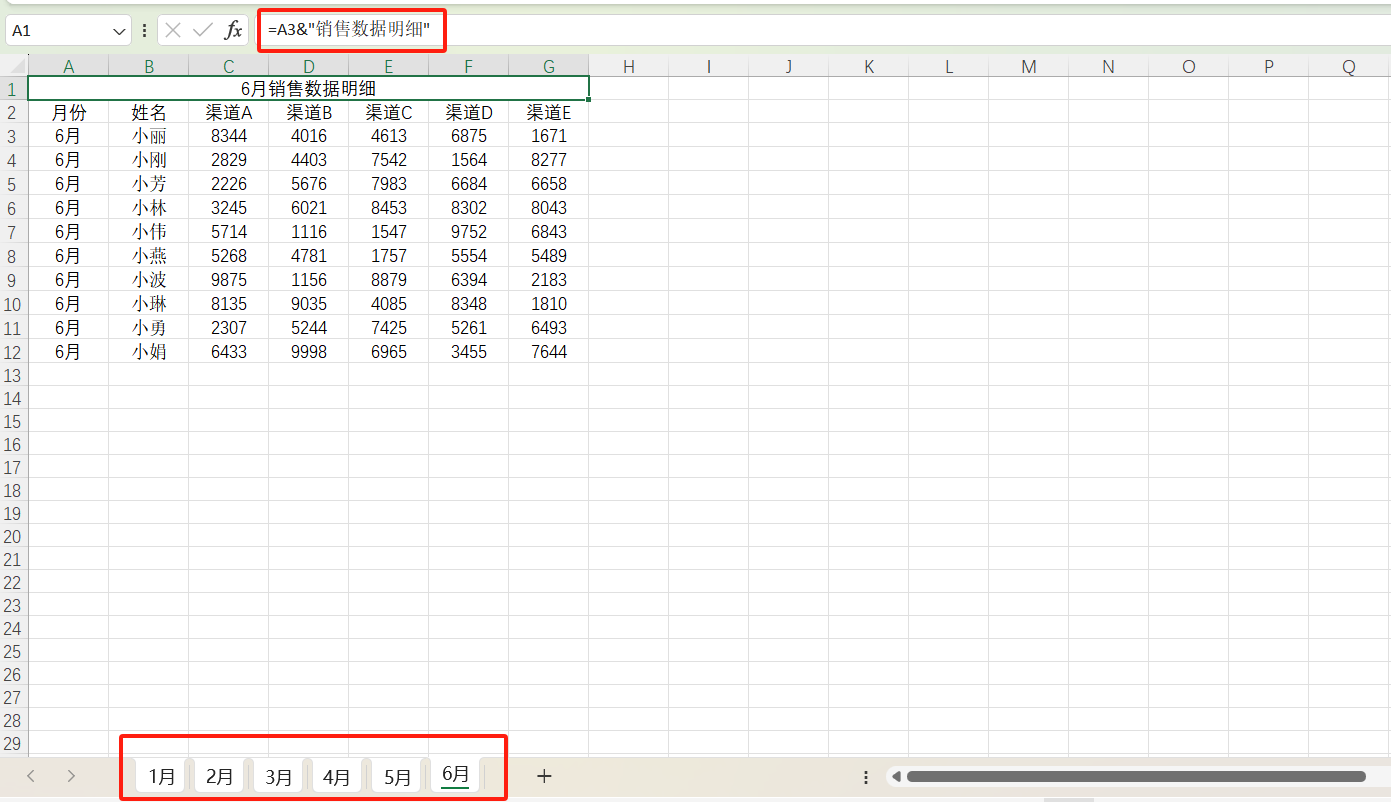
Task: Click the horizontal scrollbar thumb
Action: [x=1135, y=776]
